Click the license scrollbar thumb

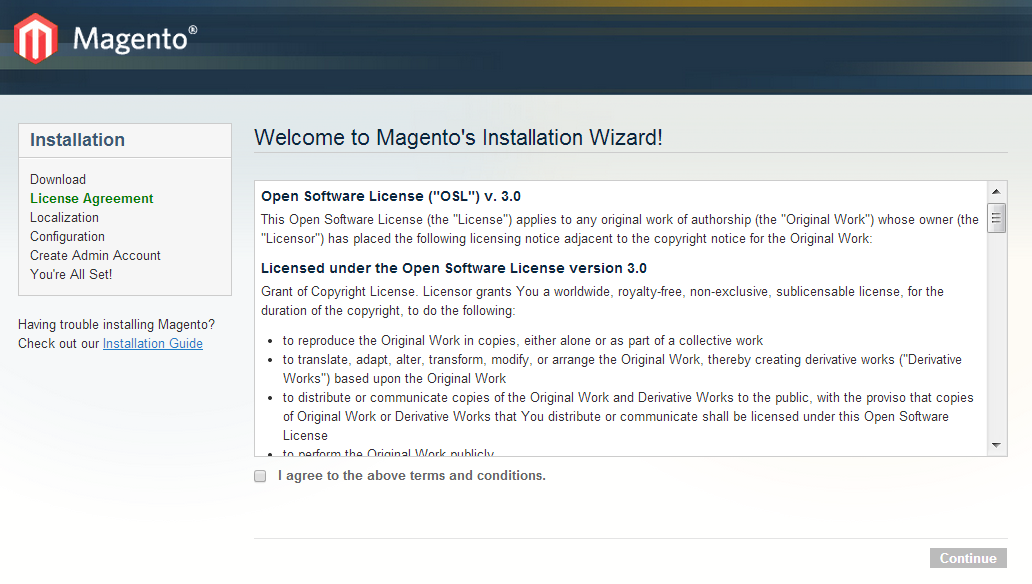(996, 219)
